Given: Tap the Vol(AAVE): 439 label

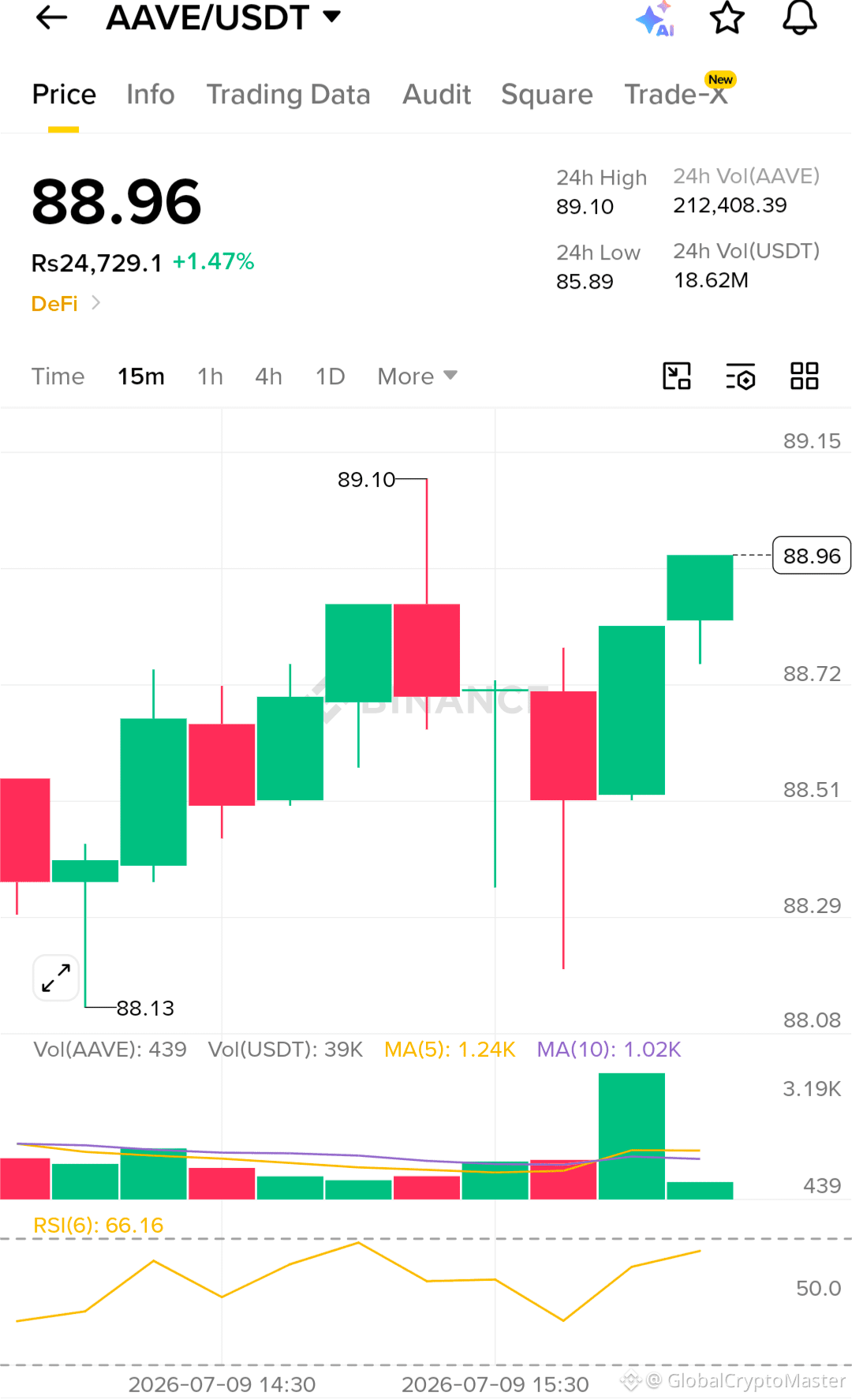Looking at the screenshot, I should tap(110, 1050).
